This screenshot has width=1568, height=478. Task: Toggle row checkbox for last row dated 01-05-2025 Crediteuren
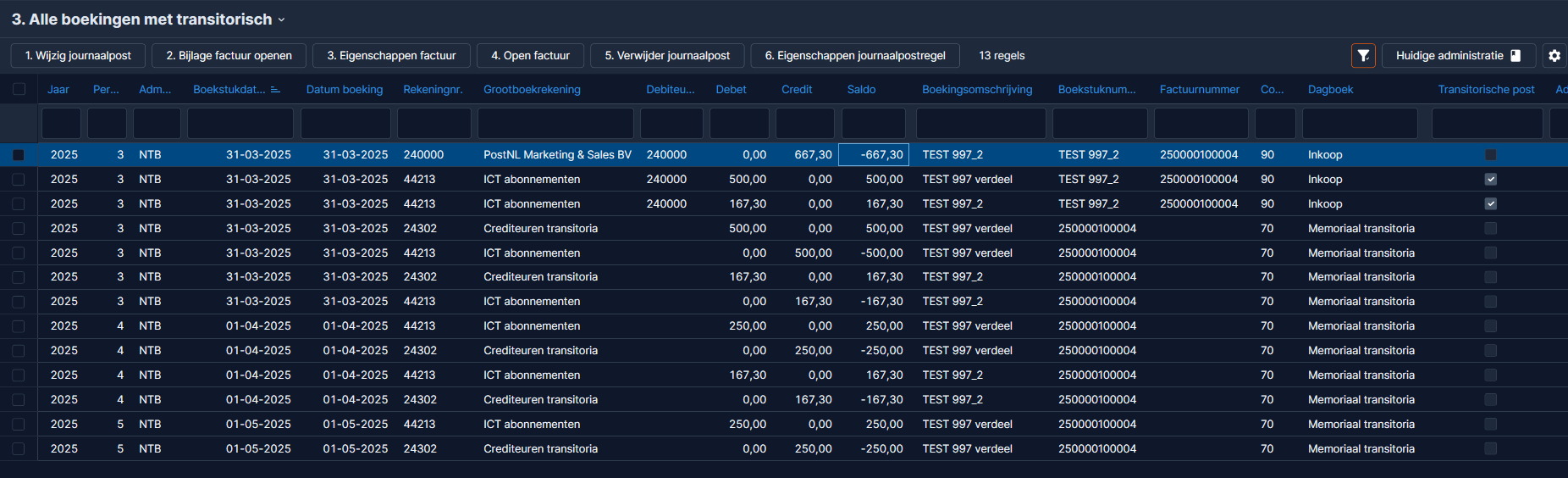pyautogui.click(x=19, y=449)
